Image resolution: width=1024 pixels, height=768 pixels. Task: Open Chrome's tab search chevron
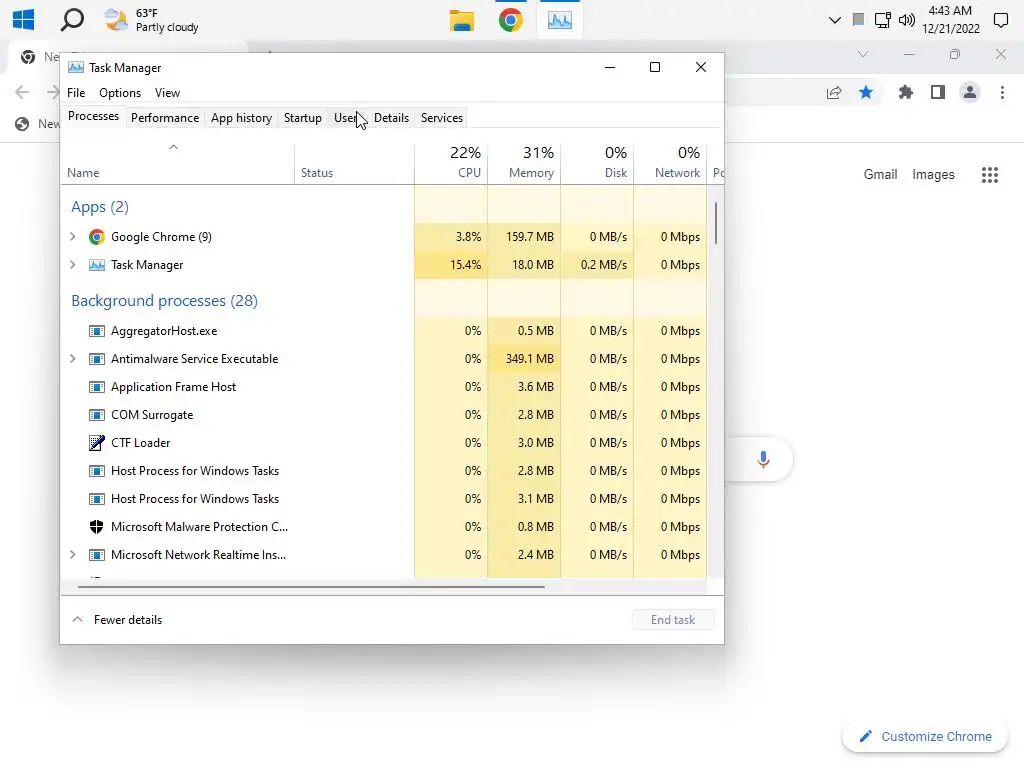pos(863,54)
